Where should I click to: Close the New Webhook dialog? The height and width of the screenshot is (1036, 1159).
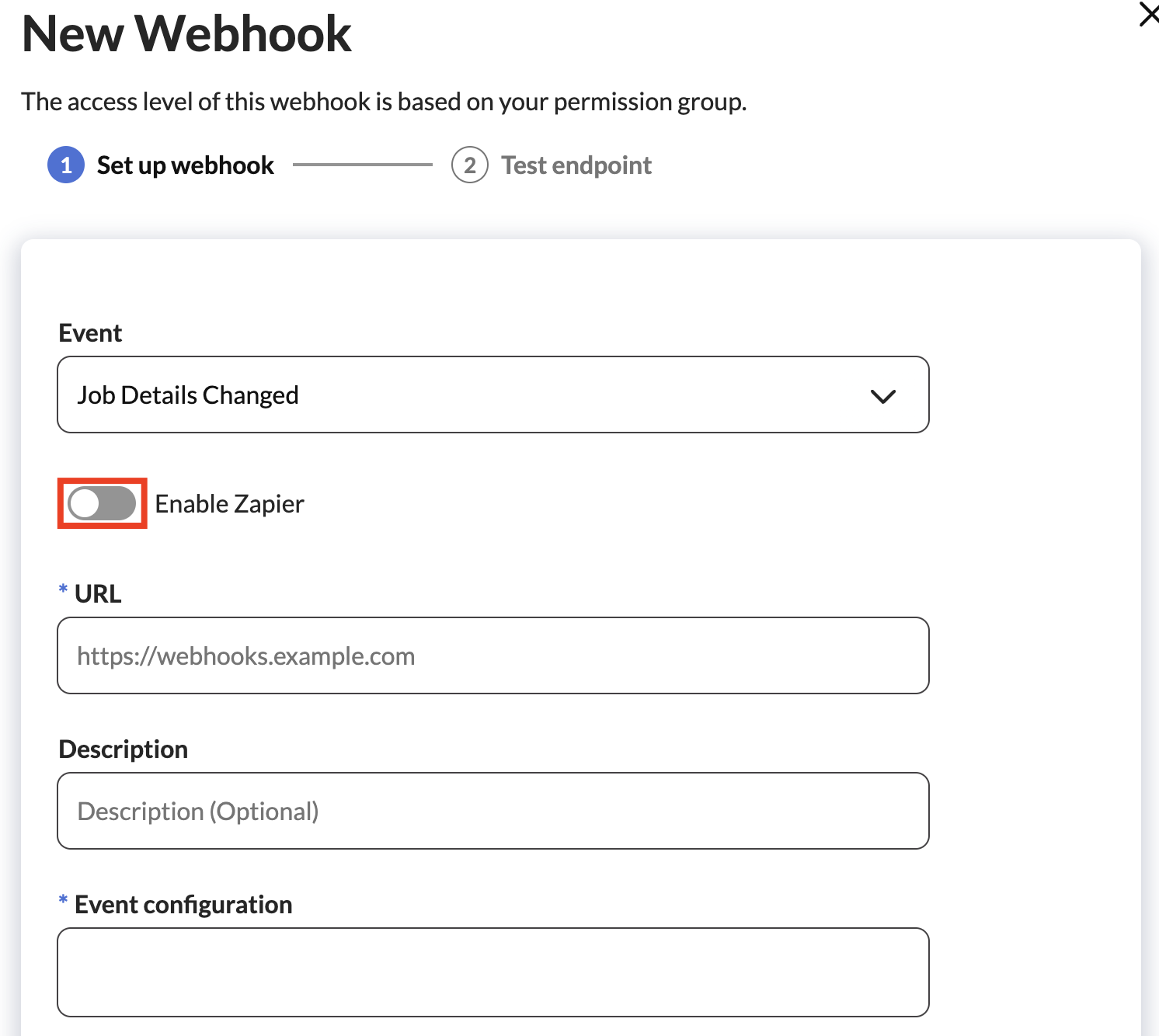pyautogui.click(x=1148, y=15)
